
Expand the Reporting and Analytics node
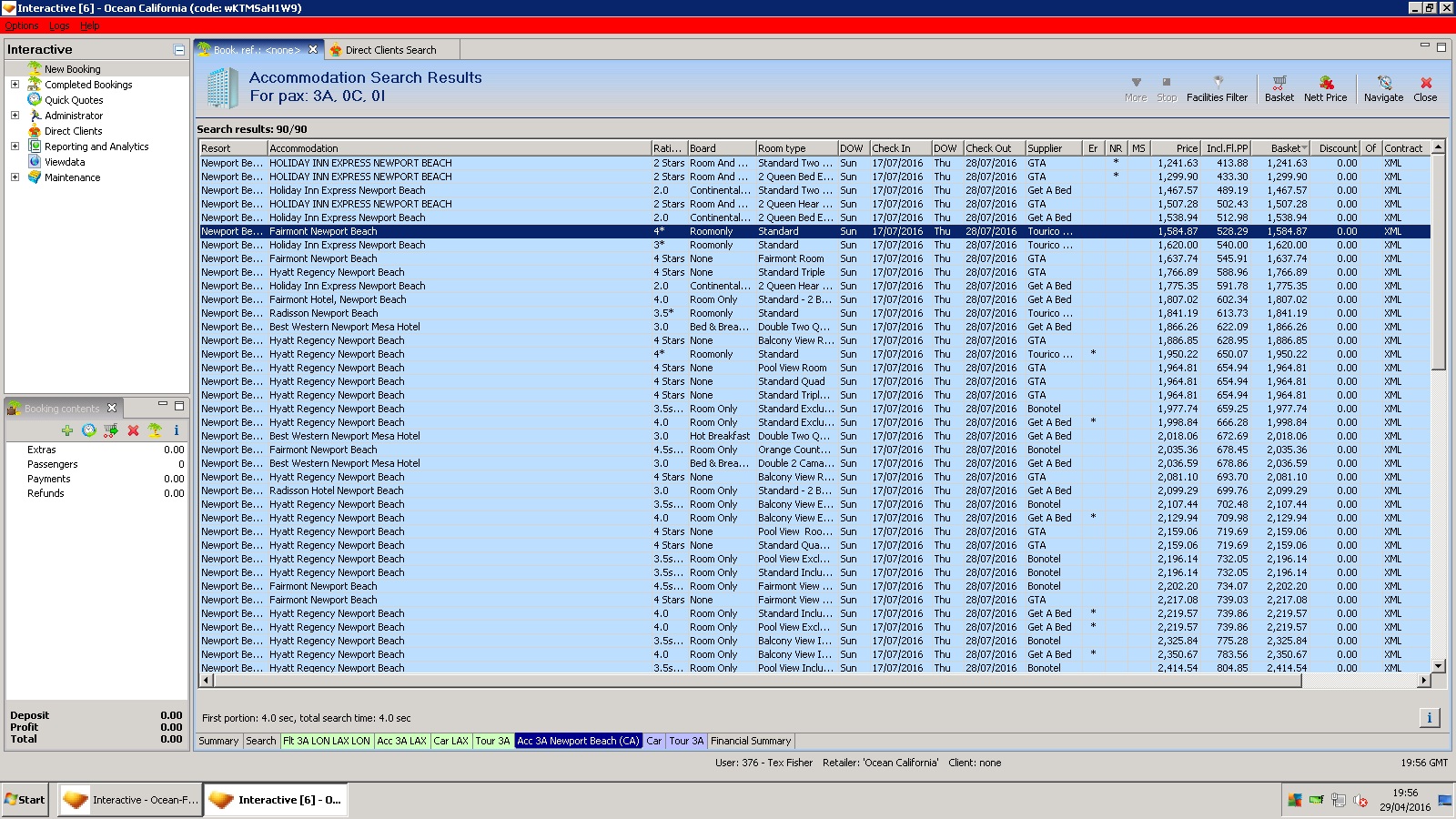[x=15, y=147]
